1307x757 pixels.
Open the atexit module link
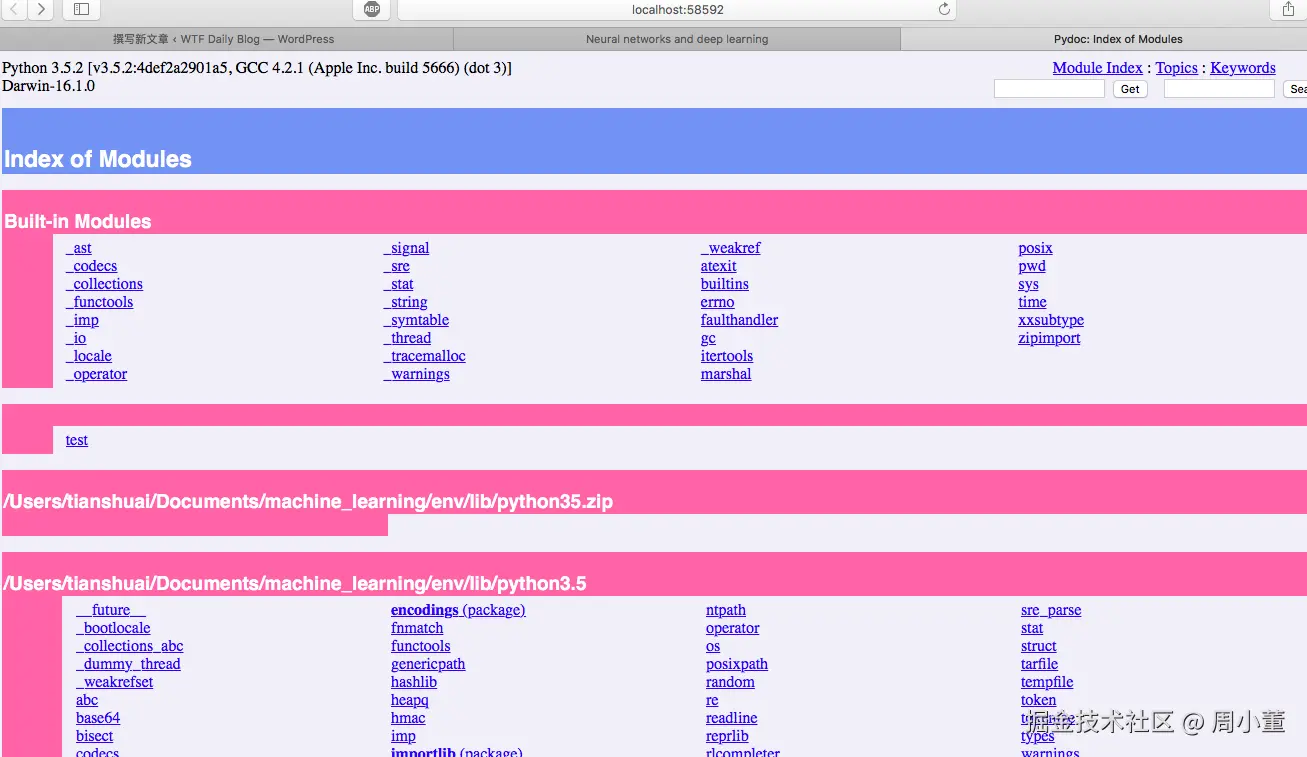coord(718,266)
